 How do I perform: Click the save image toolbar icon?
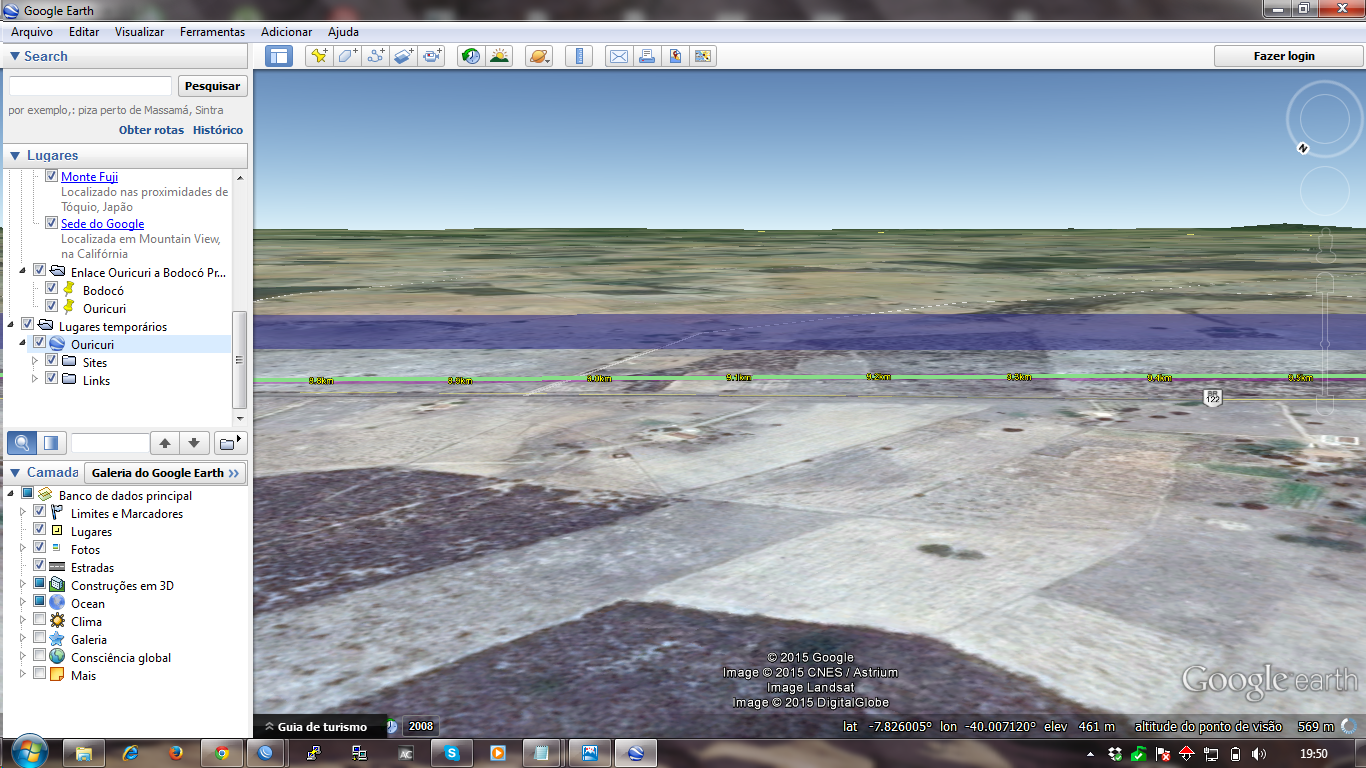click(675, 56)
